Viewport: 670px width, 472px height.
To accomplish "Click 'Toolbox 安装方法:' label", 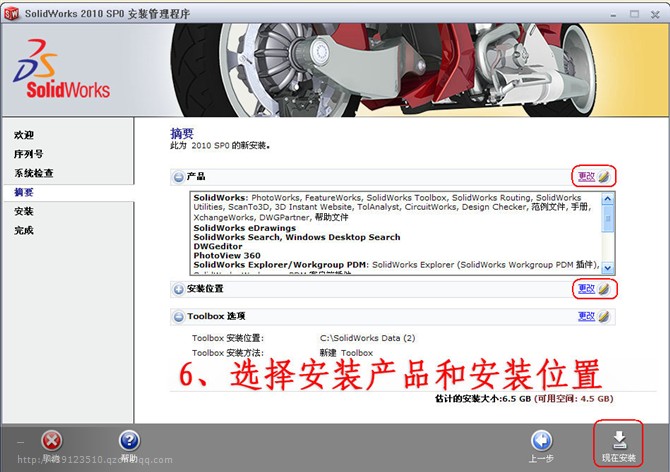I will [x=228, y=353].
